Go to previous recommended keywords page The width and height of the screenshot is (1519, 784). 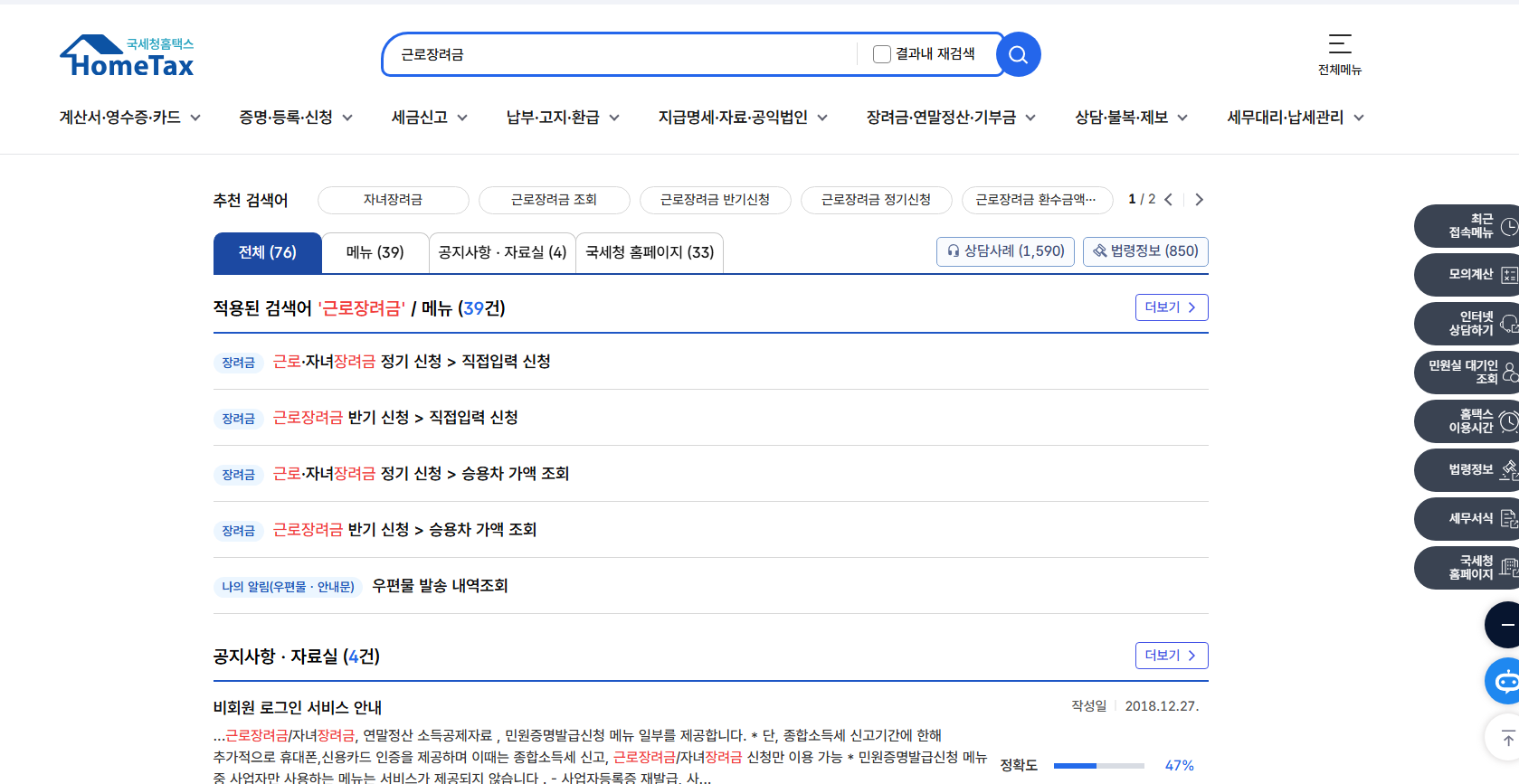point(1169,200)
